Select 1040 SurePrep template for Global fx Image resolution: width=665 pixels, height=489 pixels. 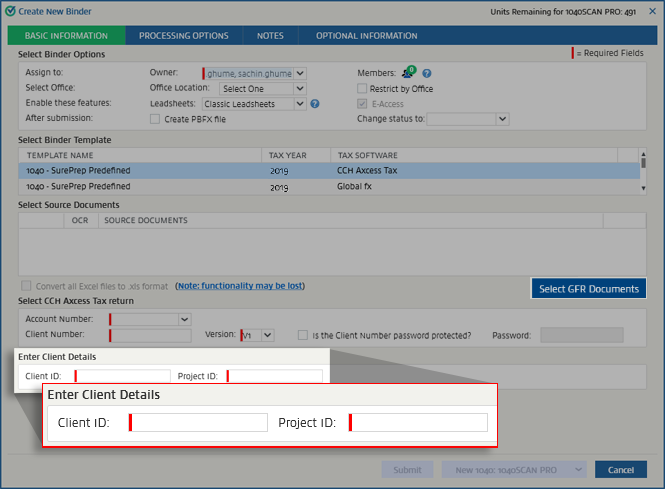click(329, 187)
